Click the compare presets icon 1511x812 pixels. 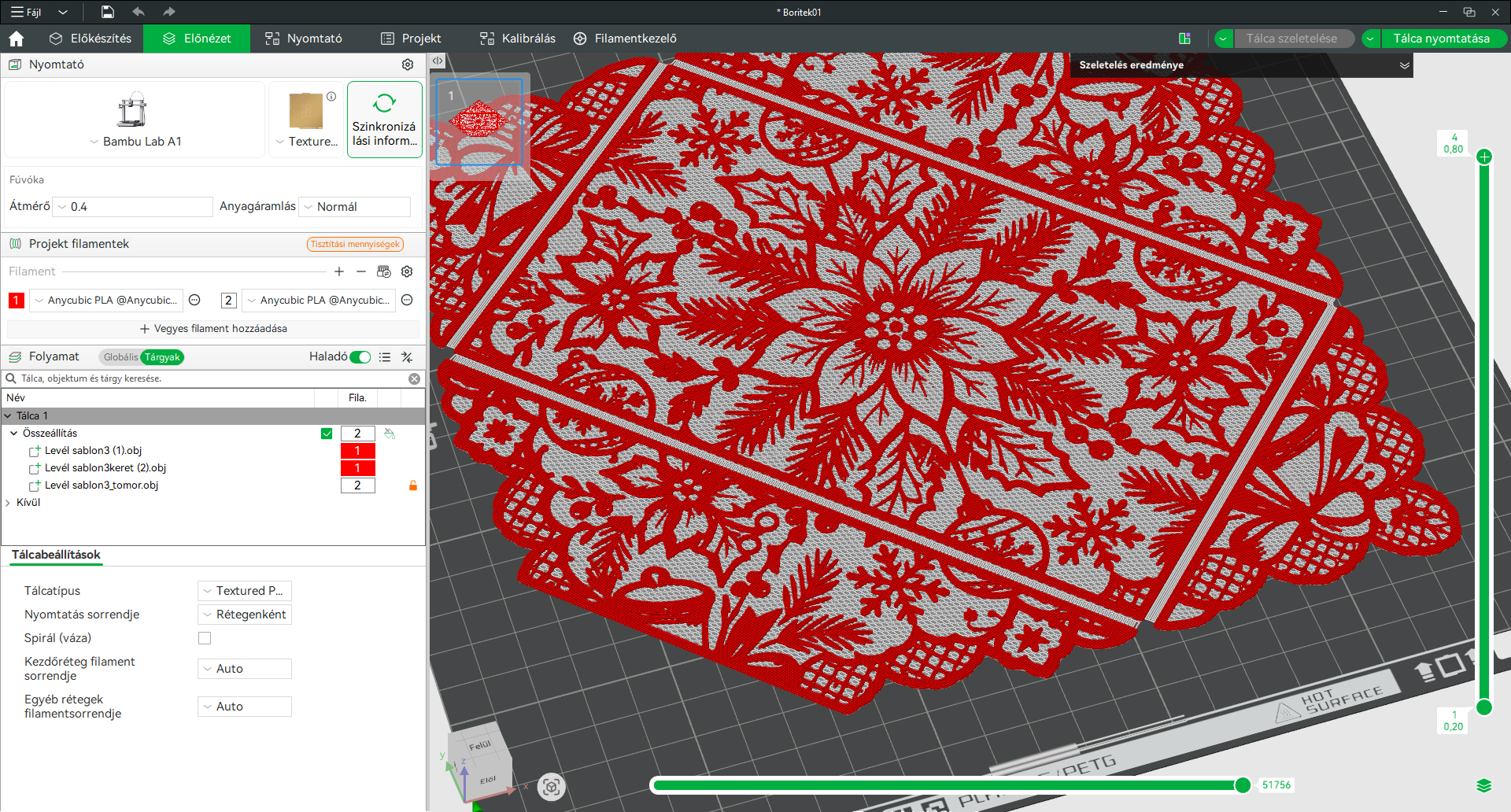pos(407,357)
